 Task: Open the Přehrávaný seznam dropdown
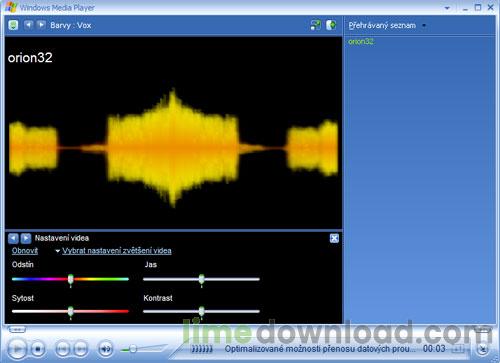[387, 25]
